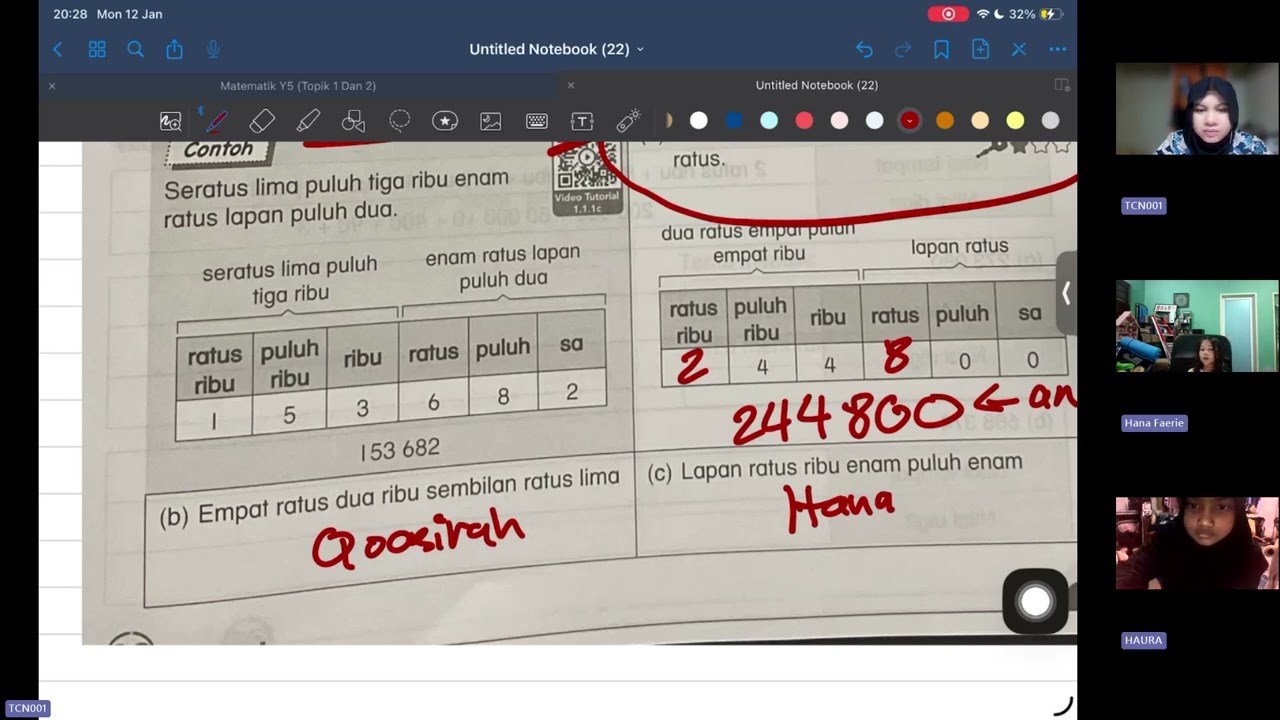The height and width of the screenshot is (720, 1280).
Task: Select the Text box tool
Action: point(582,121)
